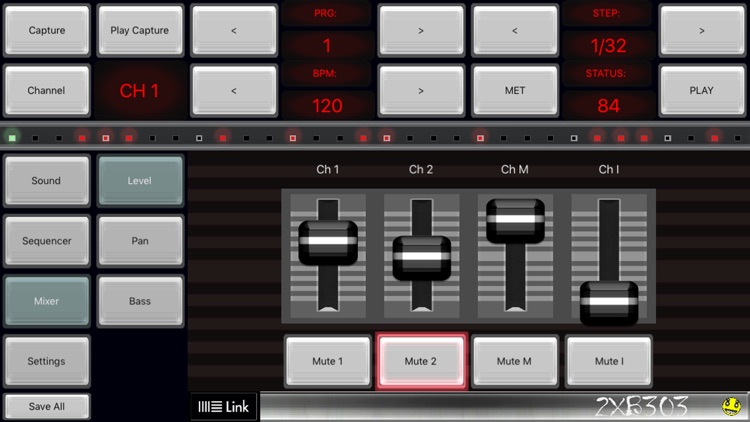
Task: Click the Ch I fader knob
Action: point(609,302)
